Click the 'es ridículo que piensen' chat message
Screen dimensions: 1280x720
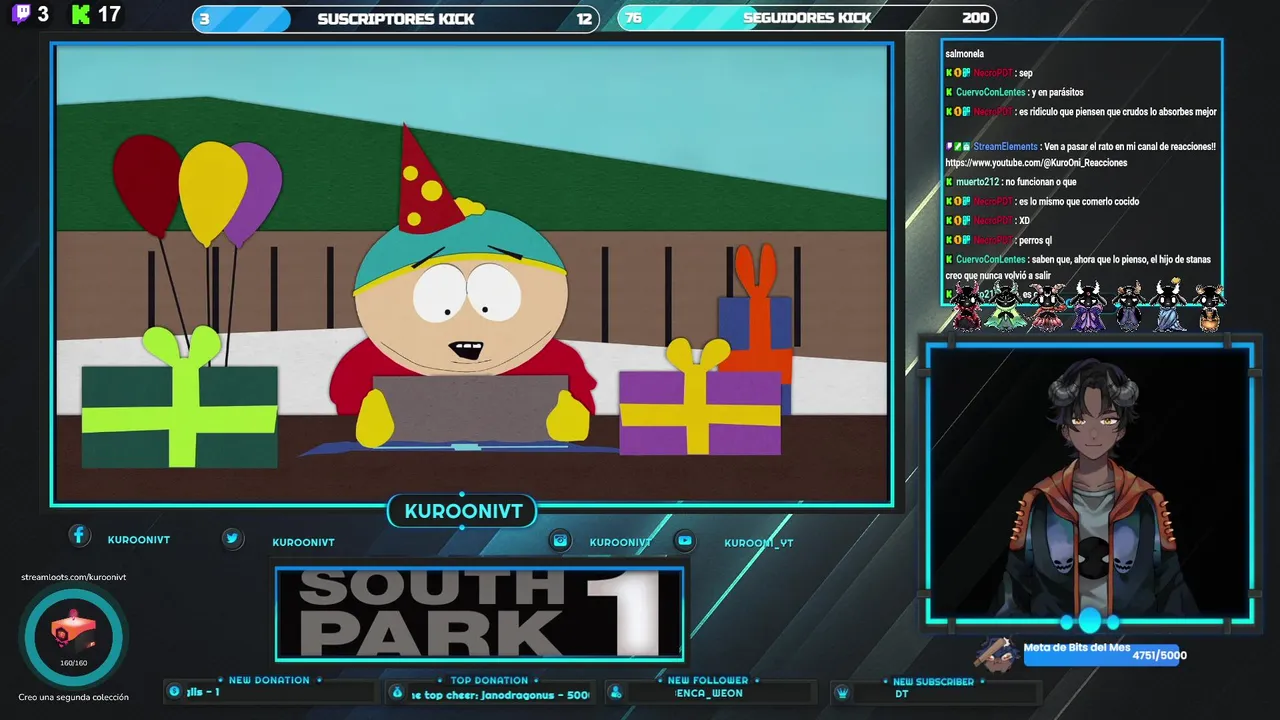point(1118,112)
